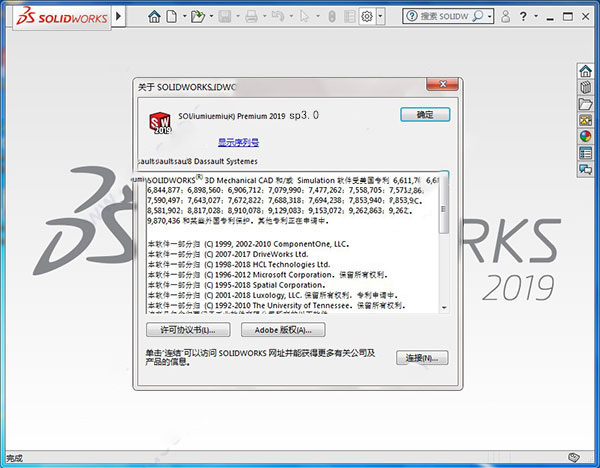Open Design Library tab in task pane
Image resolution: width=600 pixels, height=468 pixels.
[585, 88]
